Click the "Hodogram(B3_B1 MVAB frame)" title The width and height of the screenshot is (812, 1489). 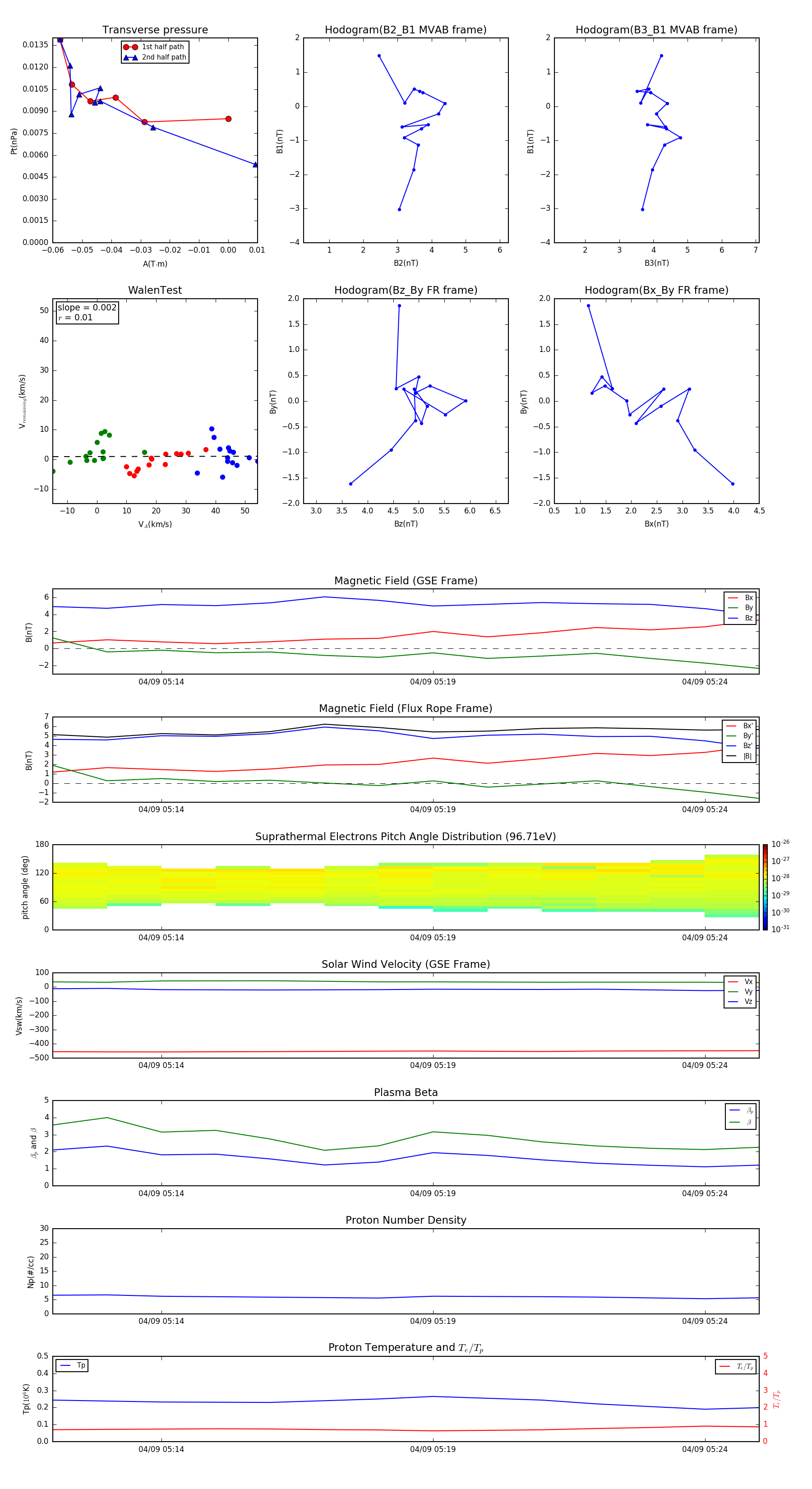[656, 30]
